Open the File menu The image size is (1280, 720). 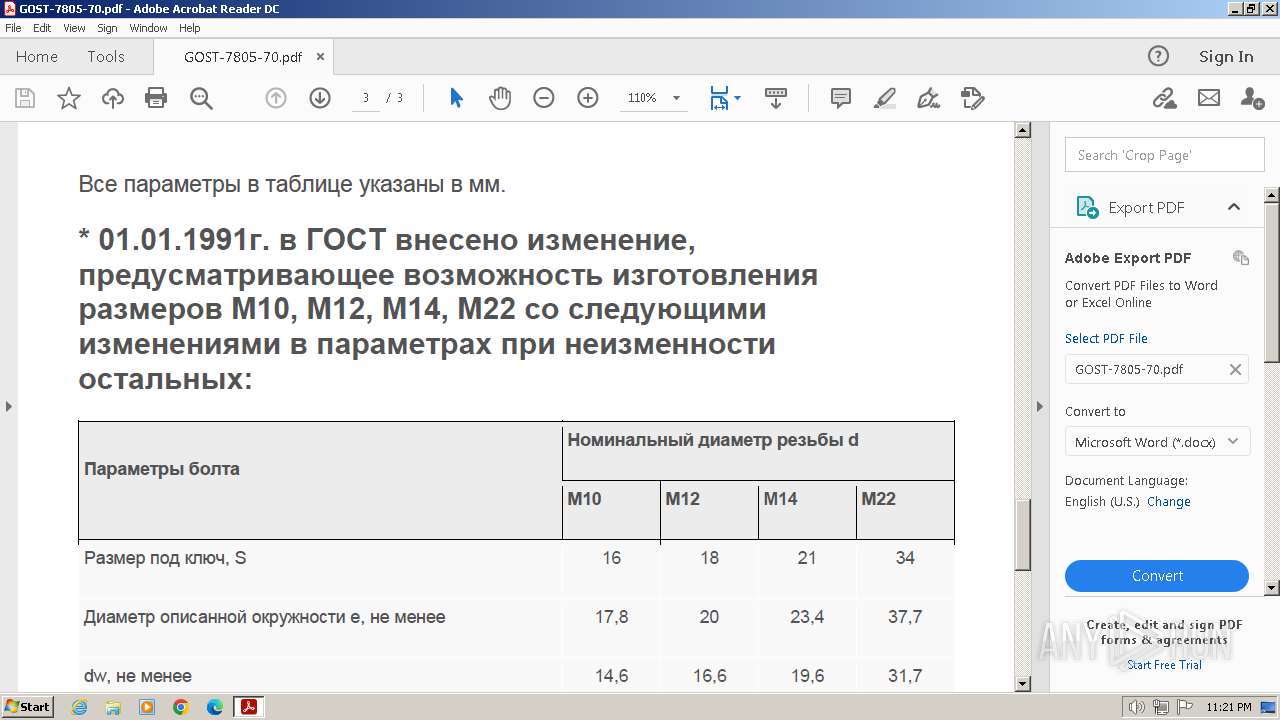tap(13, 28)
